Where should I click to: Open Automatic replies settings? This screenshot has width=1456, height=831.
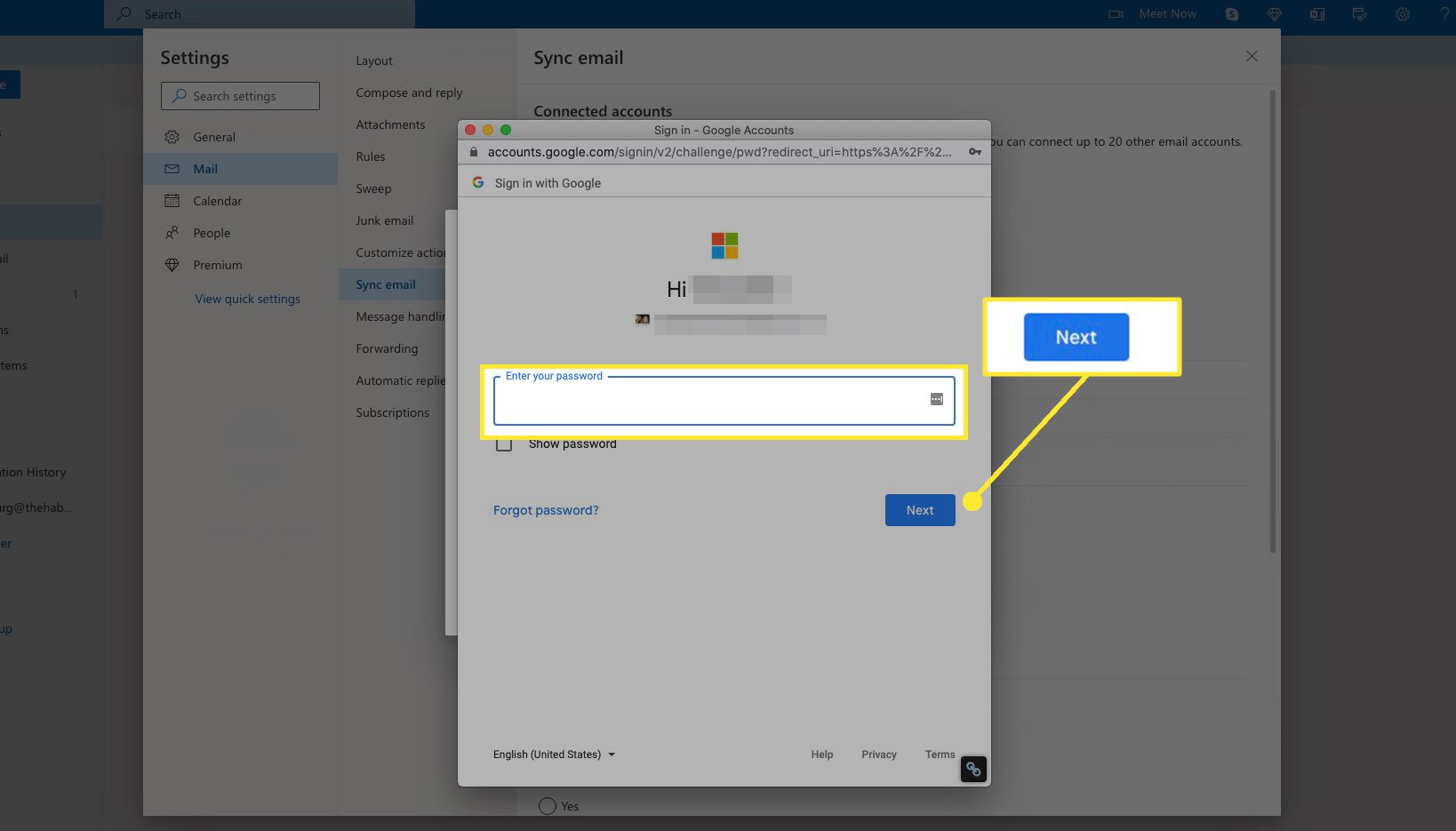coord(401,380)
